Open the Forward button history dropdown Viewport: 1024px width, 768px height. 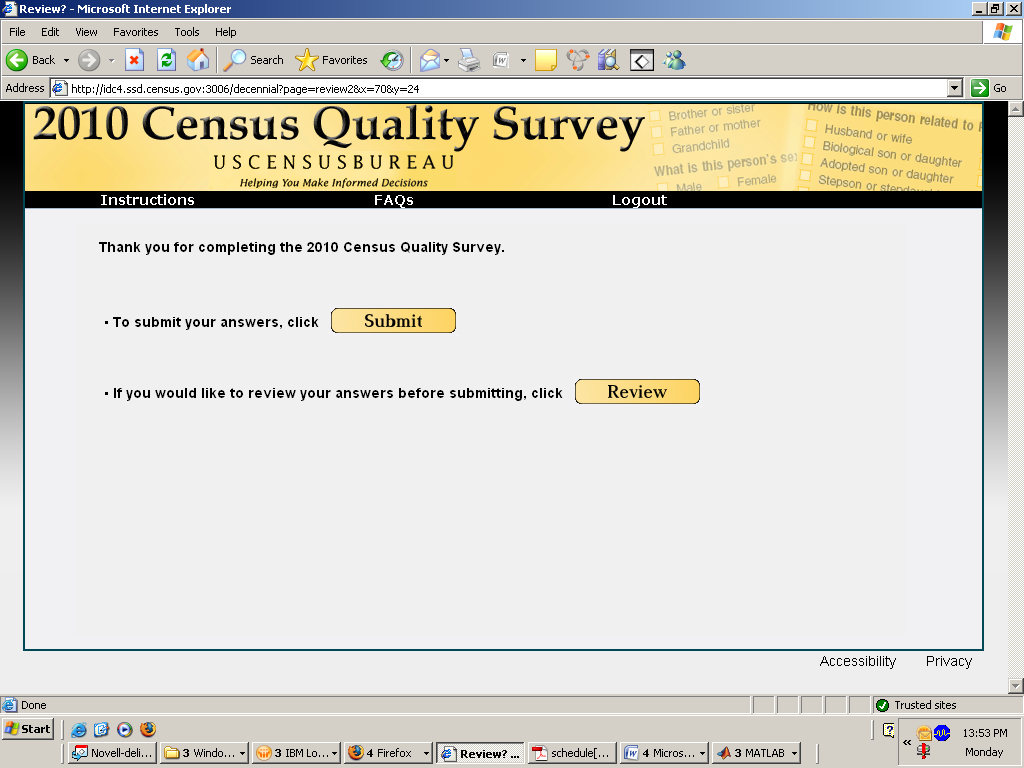tap(111, 60)
